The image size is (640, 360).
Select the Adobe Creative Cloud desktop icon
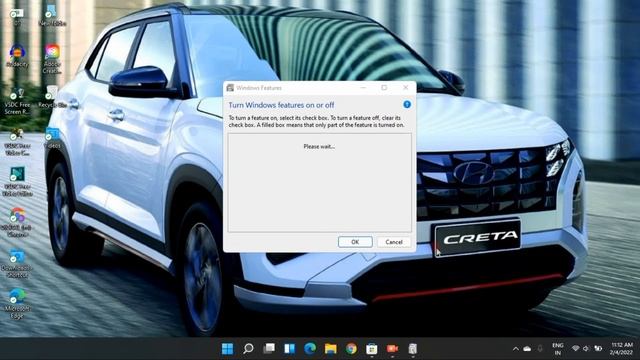click(52, 59)
